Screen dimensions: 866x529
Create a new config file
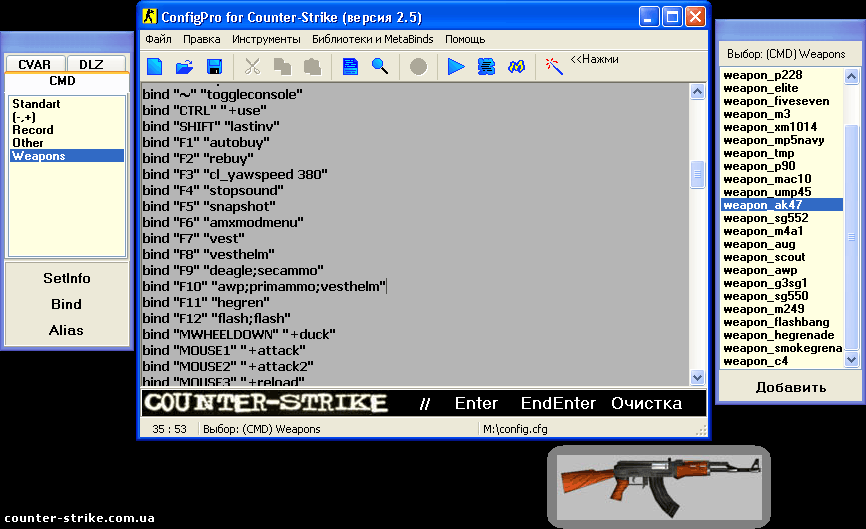click(x=155, y=67)
